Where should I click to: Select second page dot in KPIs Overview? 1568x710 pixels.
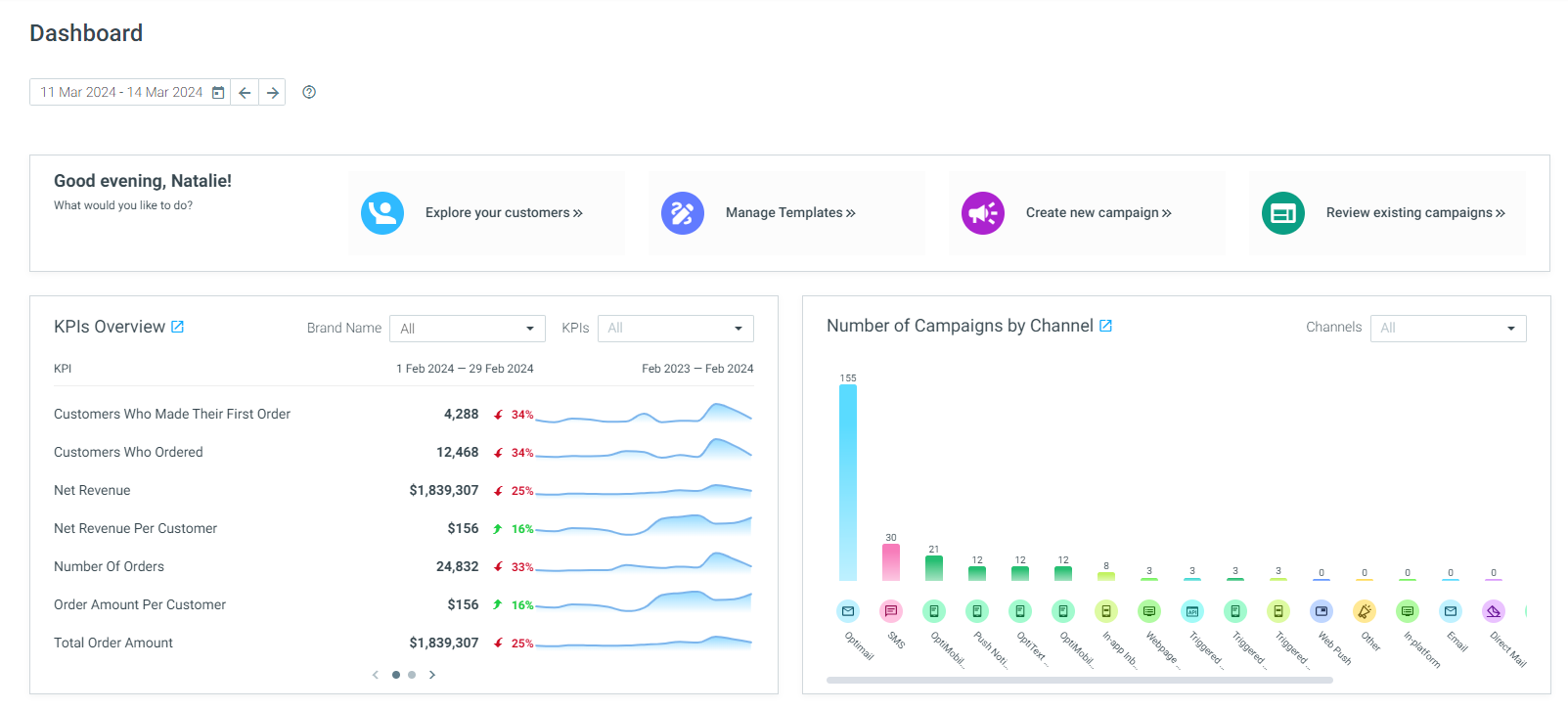[412, 675]
